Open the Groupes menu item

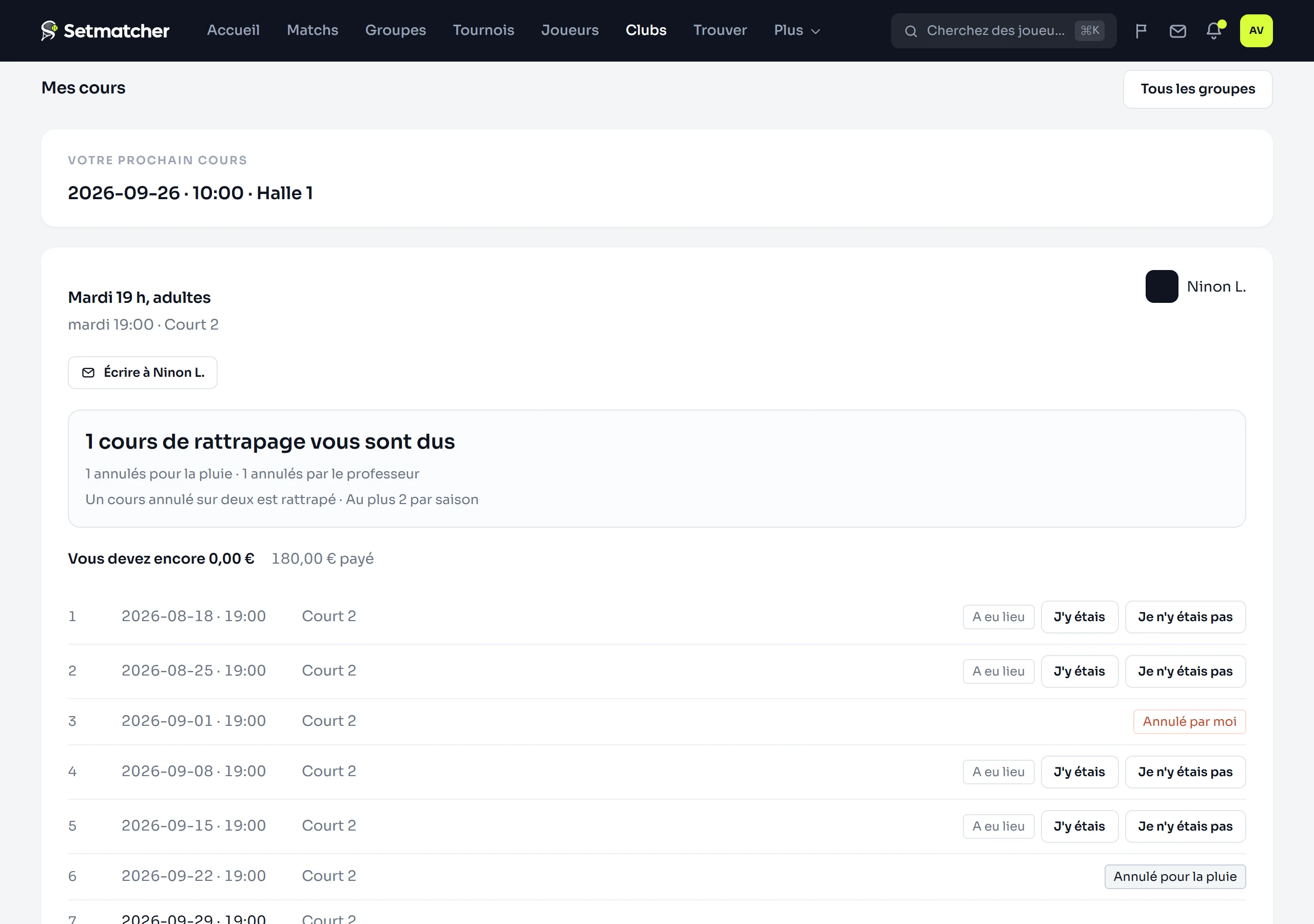[x=395, y=30]
